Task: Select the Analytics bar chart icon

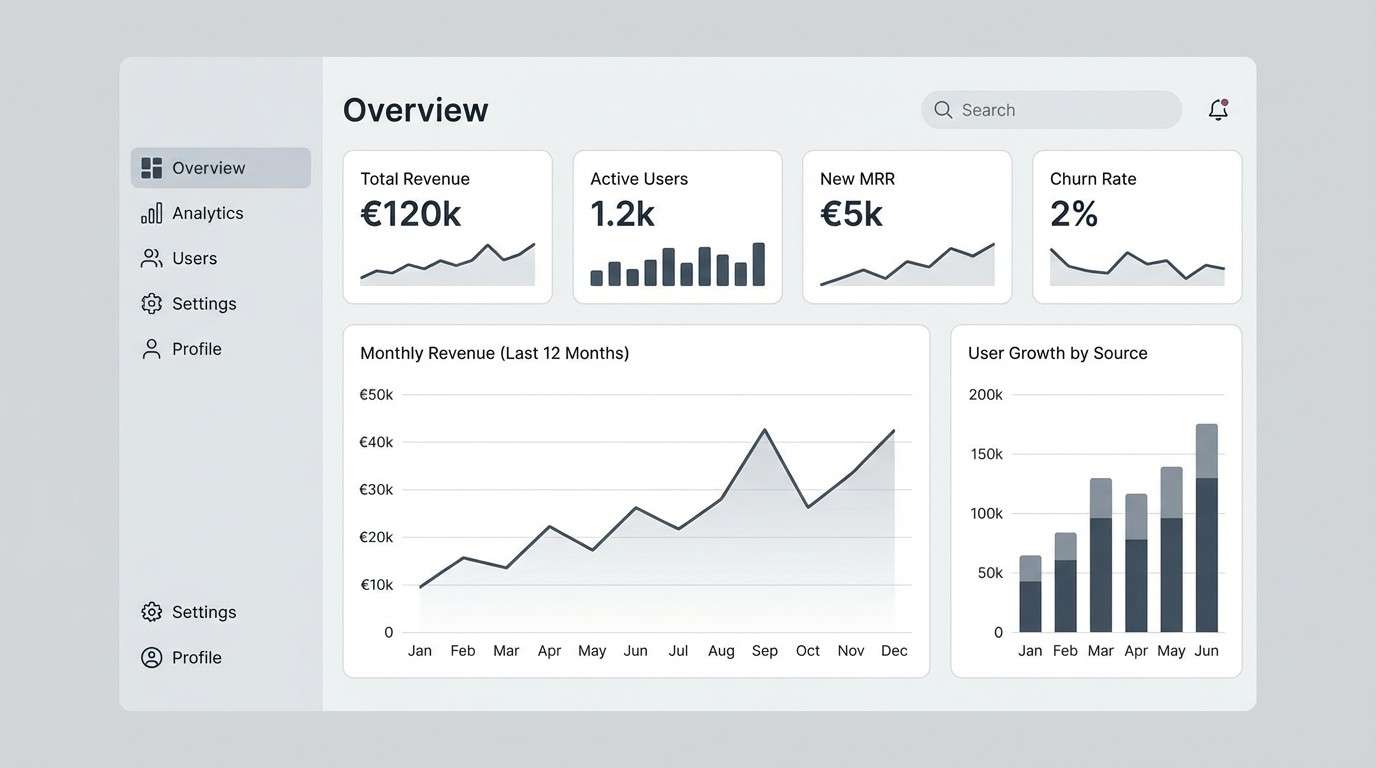Action: [151, 212]
